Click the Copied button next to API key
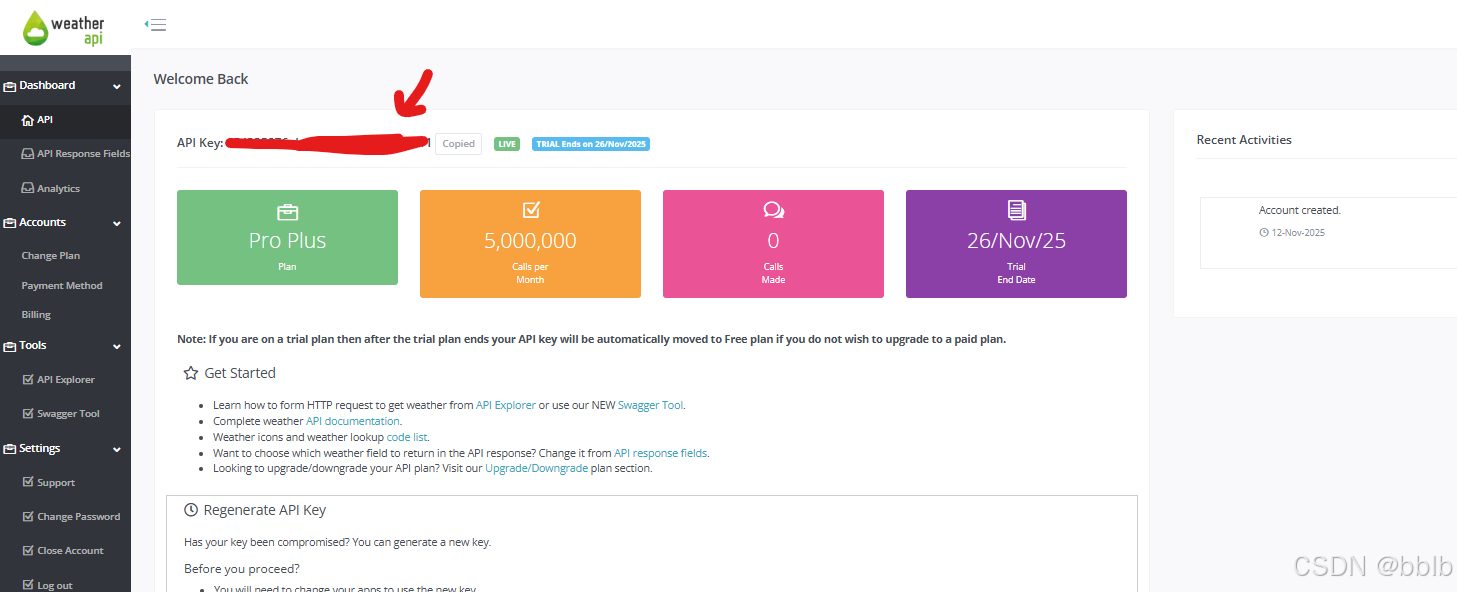Screen dimensions: 1457x592 (x=458, y=144)
